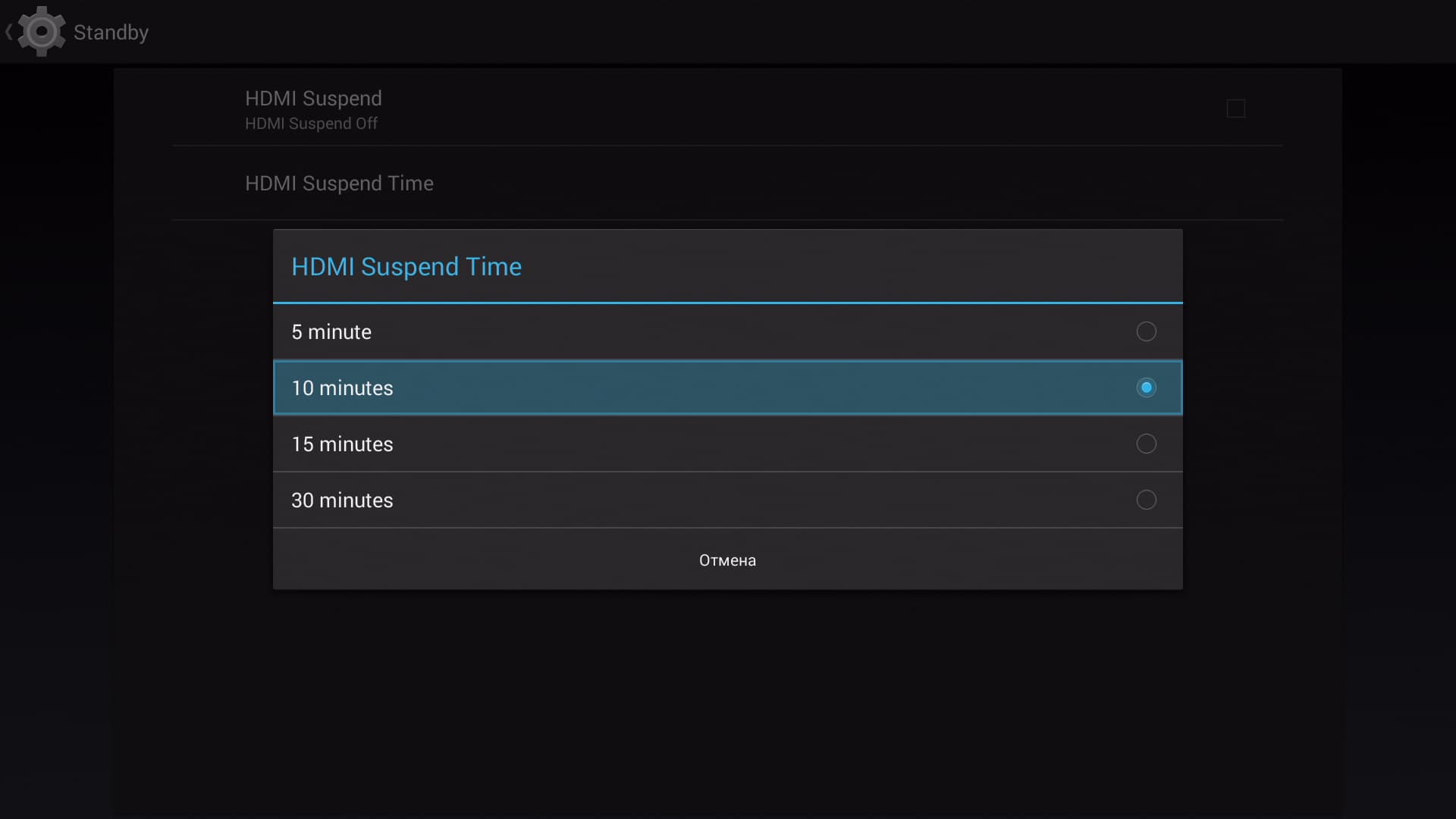The image size is (1456, 819).
Task: Select the 5 minute radio button
Action: click(x=1146, y=331)
